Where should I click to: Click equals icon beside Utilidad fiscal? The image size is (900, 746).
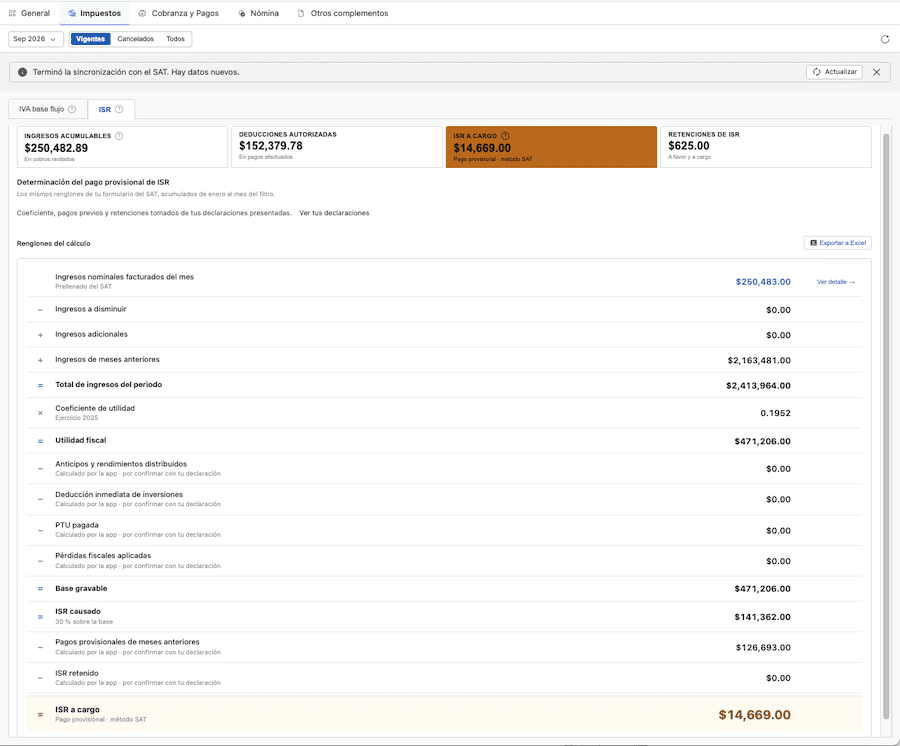[40, 441]
